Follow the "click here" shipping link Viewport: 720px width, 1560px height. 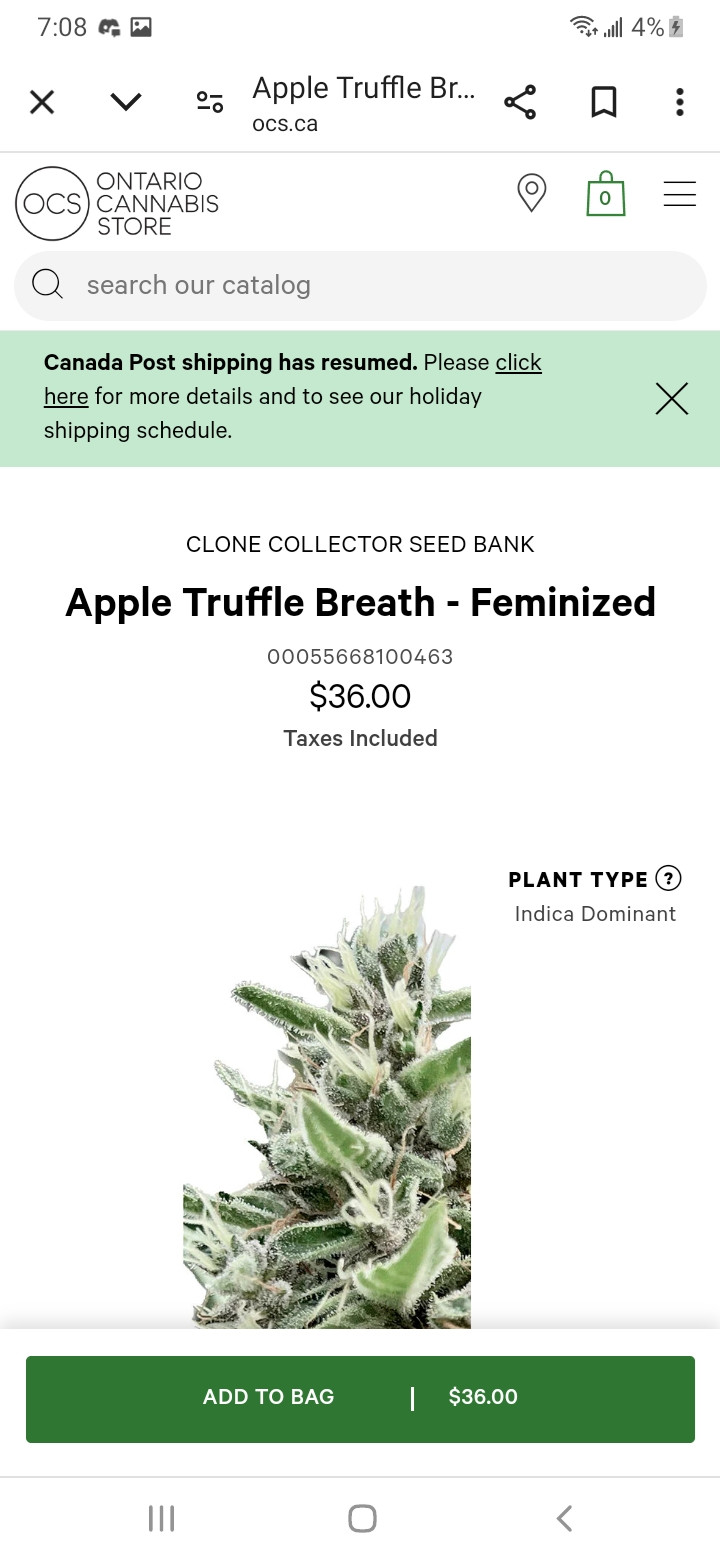click(518, 362)
